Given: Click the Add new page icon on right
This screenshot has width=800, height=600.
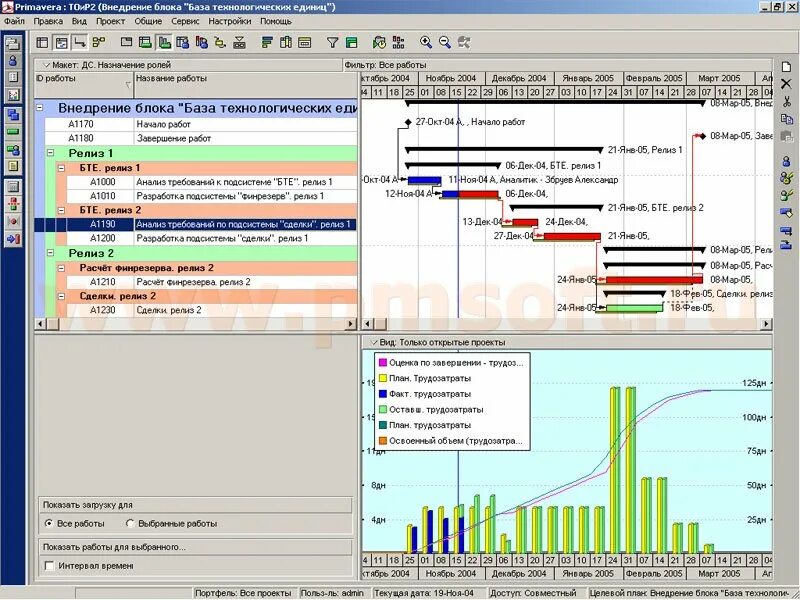Looking at the screenshot, I should tap(786, 67).
